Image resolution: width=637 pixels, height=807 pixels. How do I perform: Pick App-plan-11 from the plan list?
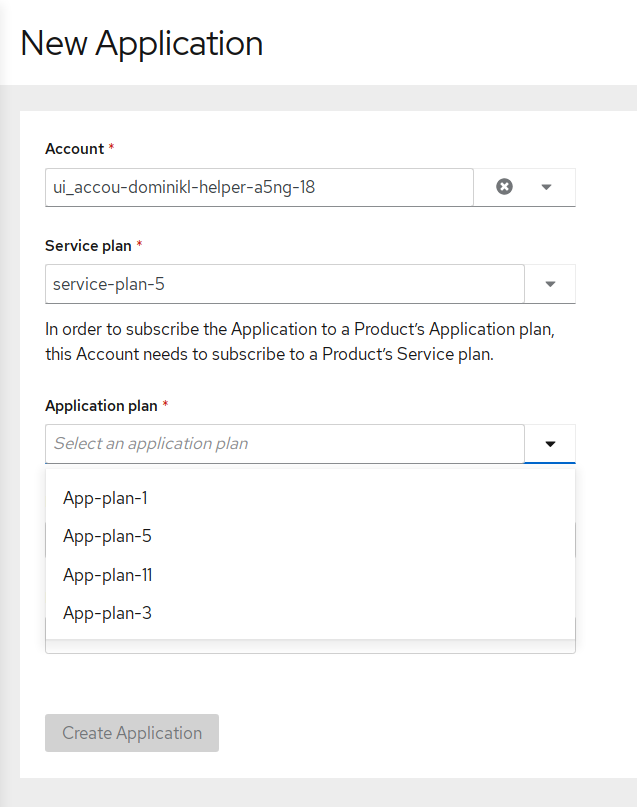(107, 575)
